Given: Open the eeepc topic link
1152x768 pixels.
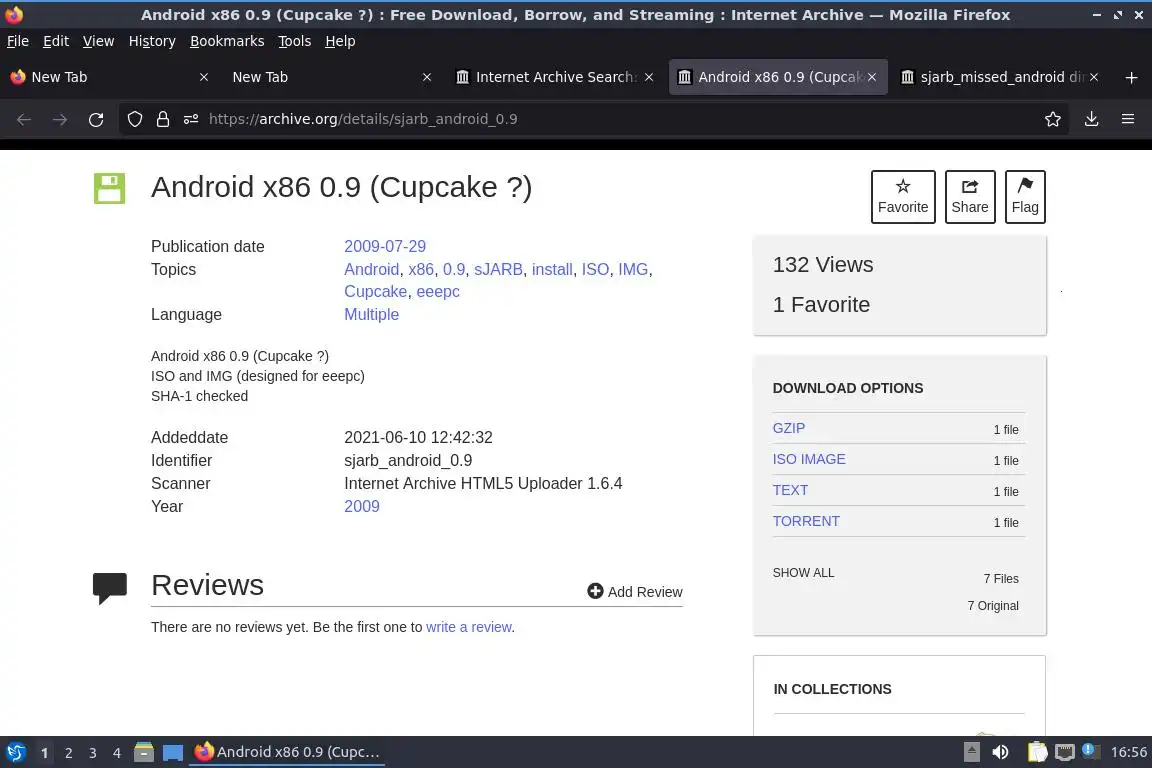Looking at the screenshot, I should coord(438,291).
